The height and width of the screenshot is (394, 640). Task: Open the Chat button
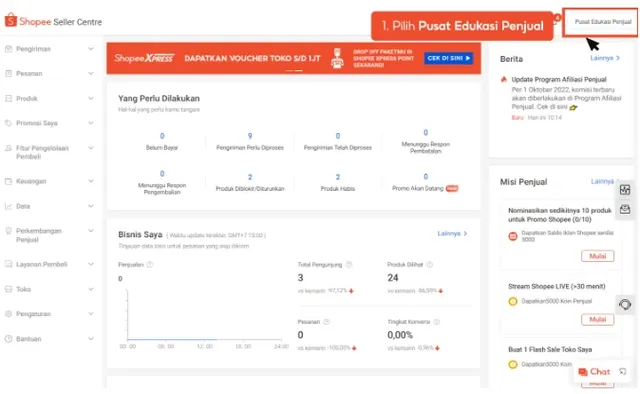594,372
